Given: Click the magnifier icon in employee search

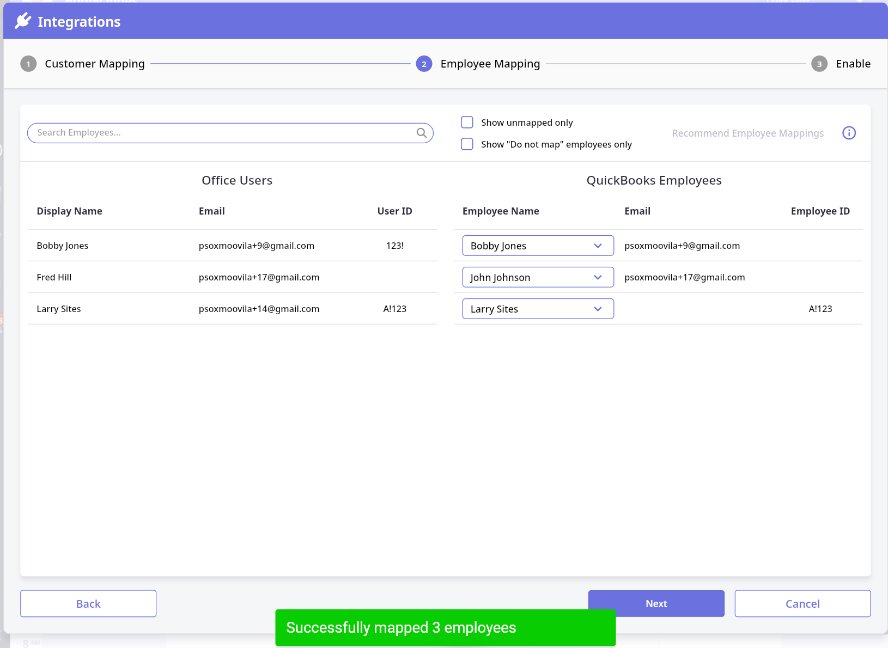Looking at the screenshot, I should point(422,133).
